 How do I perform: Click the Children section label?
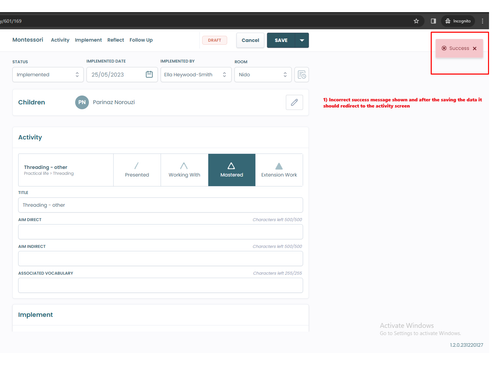tap(31, 102)
